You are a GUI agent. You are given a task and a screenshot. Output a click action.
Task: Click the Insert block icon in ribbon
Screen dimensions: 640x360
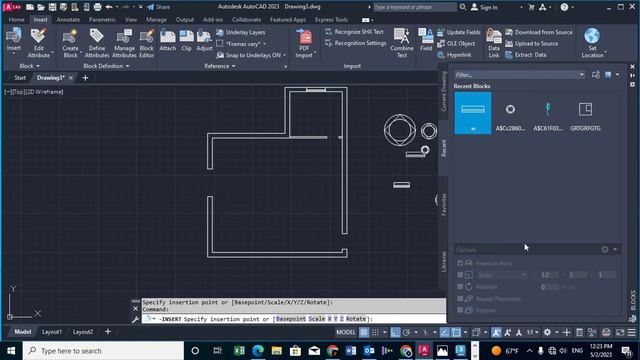(x=13, y=40)
